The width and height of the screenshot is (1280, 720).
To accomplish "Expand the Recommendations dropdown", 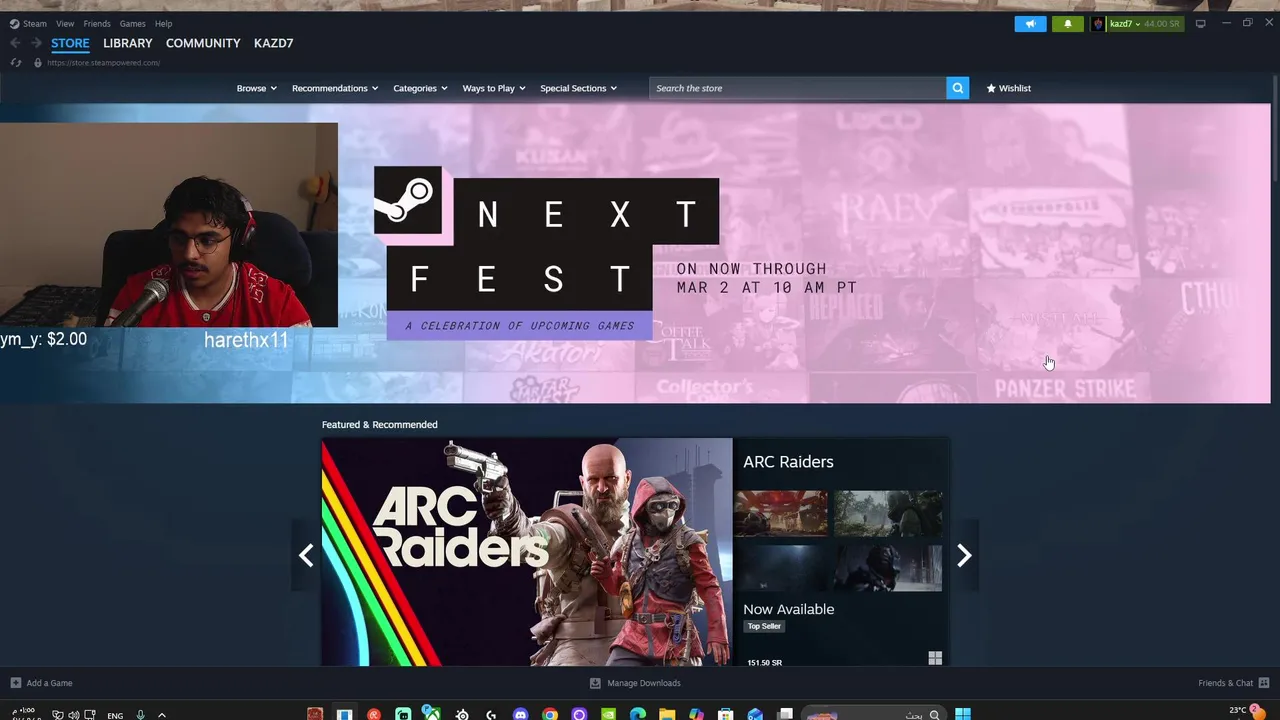I will [x=335, y=88].
